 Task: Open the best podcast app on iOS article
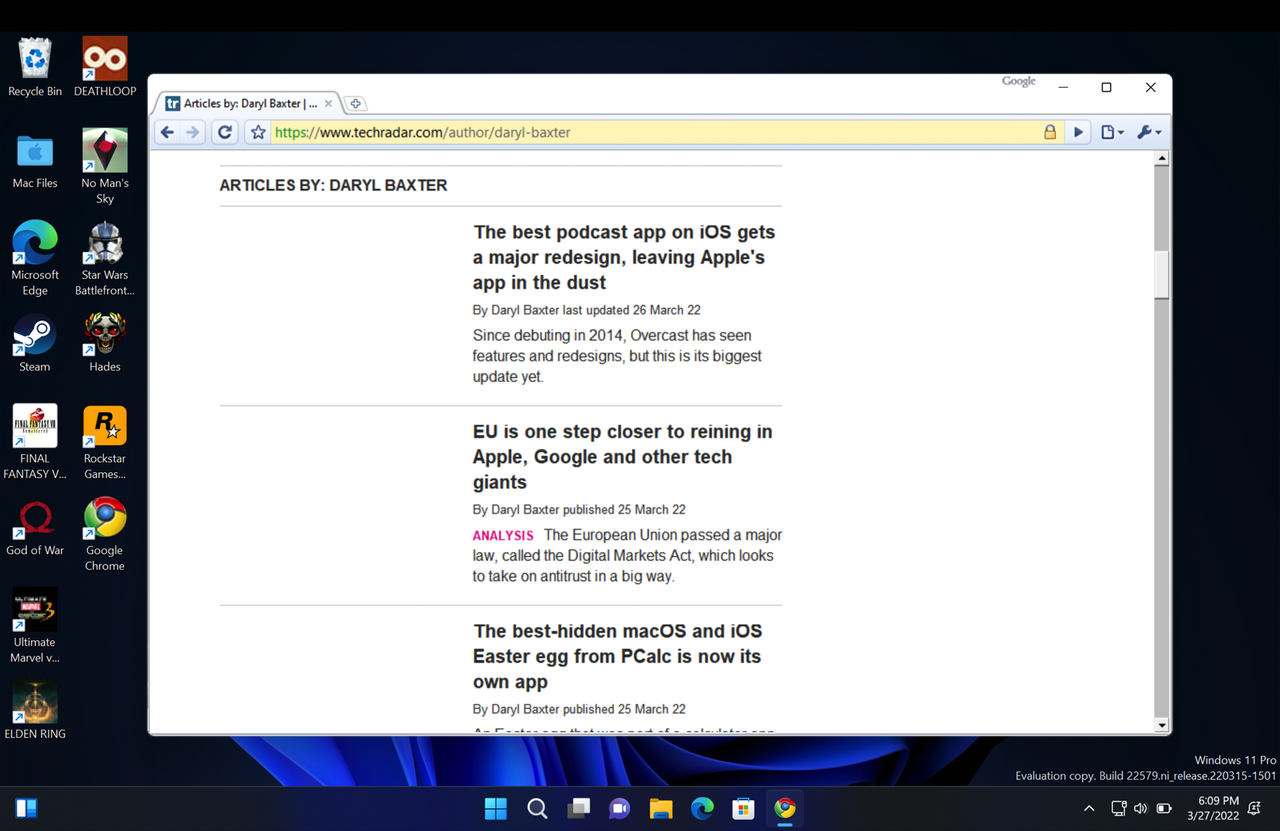coord(624,257)
